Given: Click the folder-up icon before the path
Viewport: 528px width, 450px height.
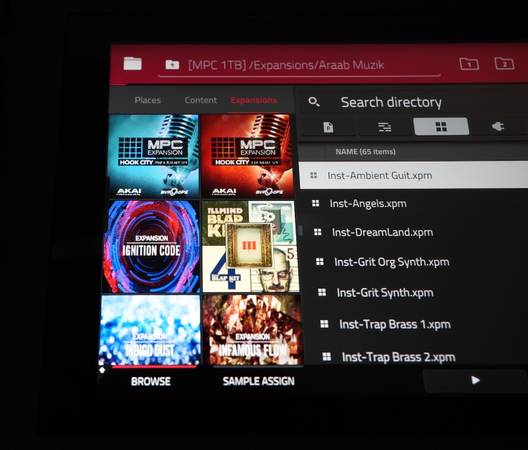Looking at the screenshot, I should [172, 64].
